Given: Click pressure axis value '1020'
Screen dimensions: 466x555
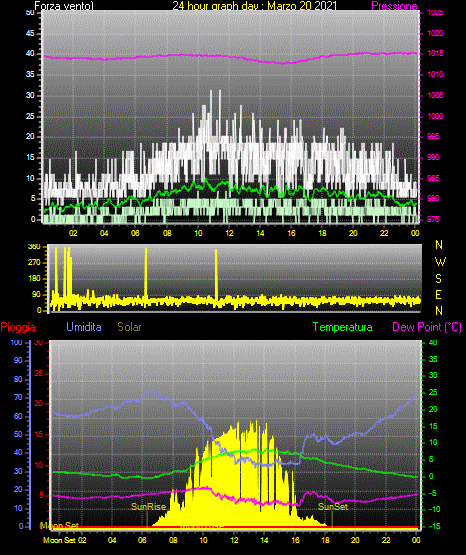Looking at the screenshot, I should (x=435, y=33).
